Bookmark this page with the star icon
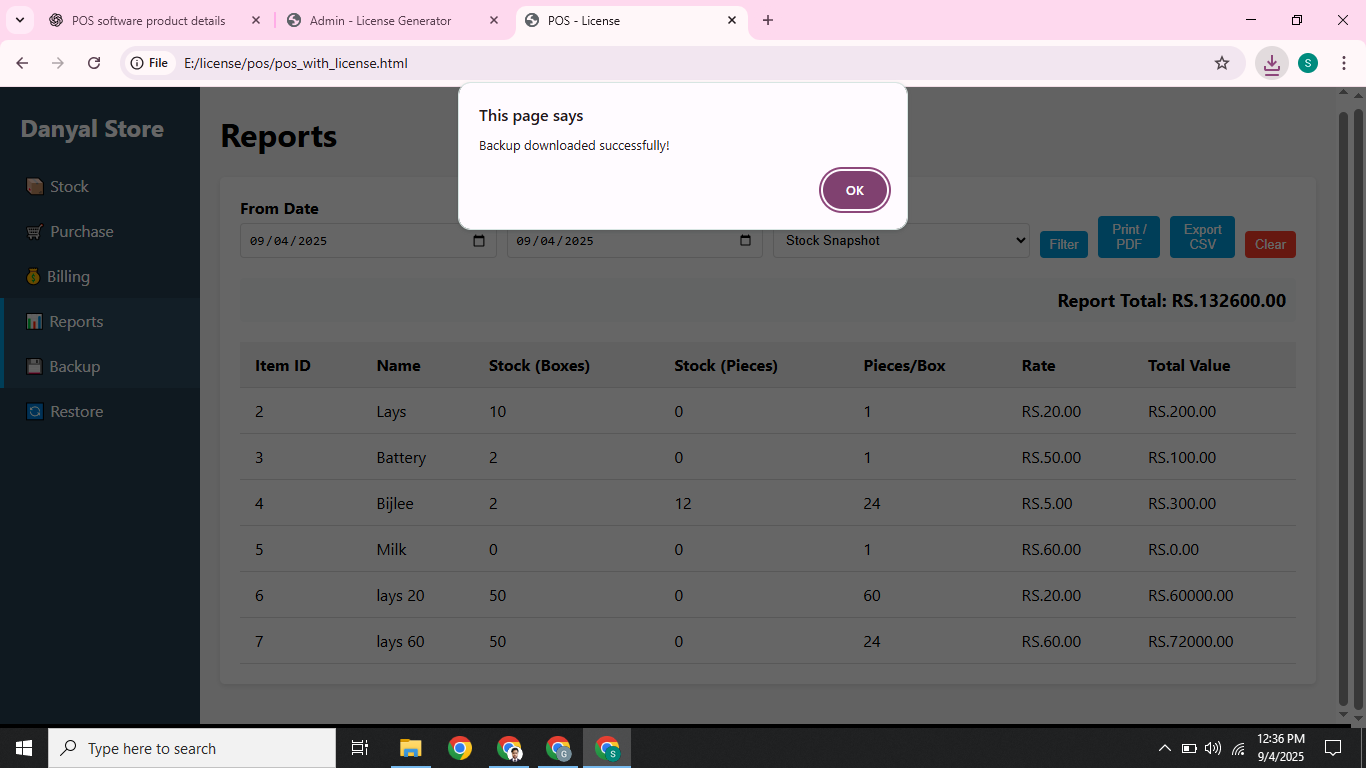The width and height of the screenshot is (1366, 768). (1221, 63)
